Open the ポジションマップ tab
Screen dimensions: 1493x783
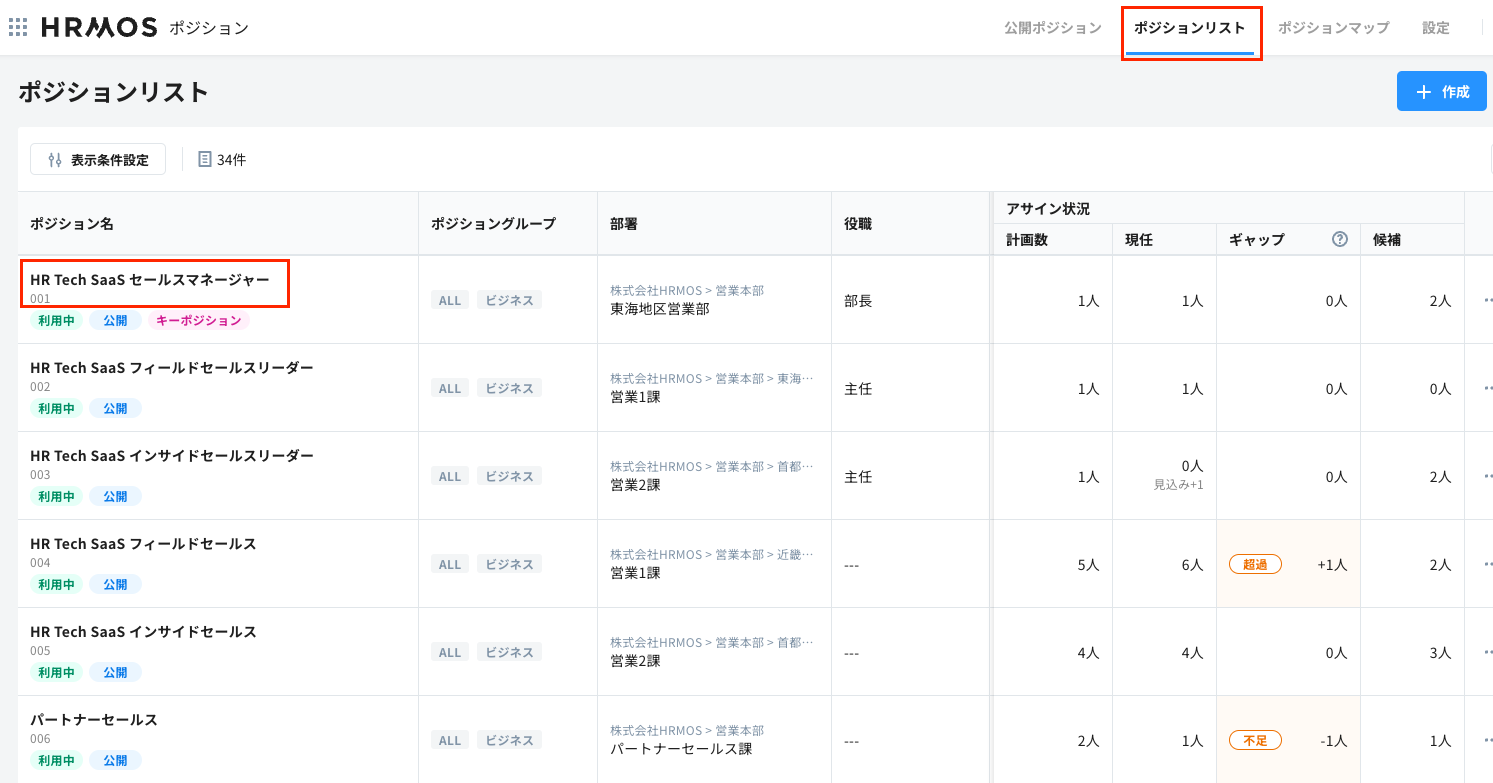click(x=1333, y=28)
